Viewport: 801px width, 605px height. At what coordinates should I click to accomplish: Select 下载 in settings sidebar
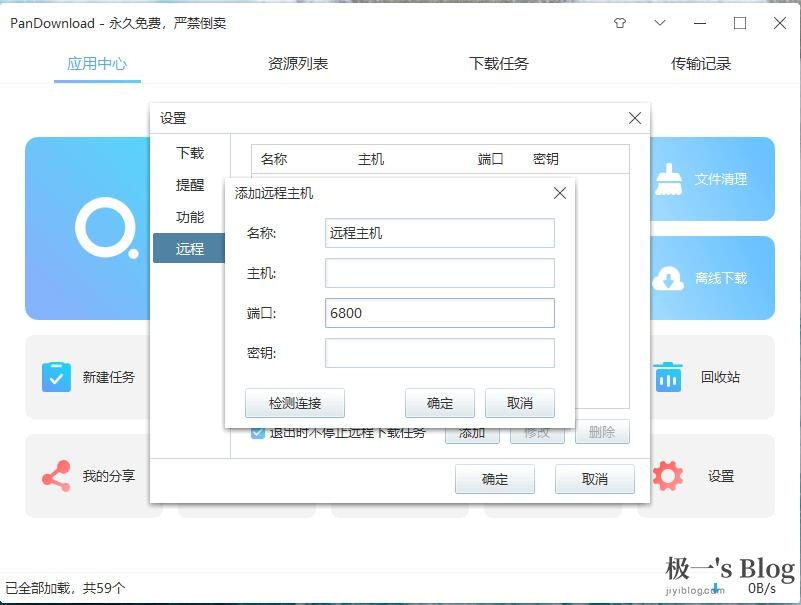pos(190,153)
